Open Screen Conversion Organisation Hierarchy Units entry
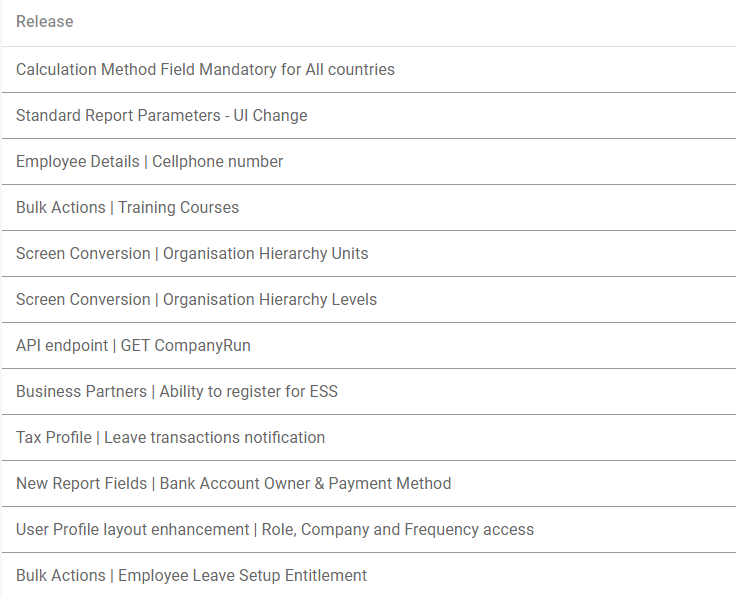Screen dimensions: 736x598 click(192, 254)
